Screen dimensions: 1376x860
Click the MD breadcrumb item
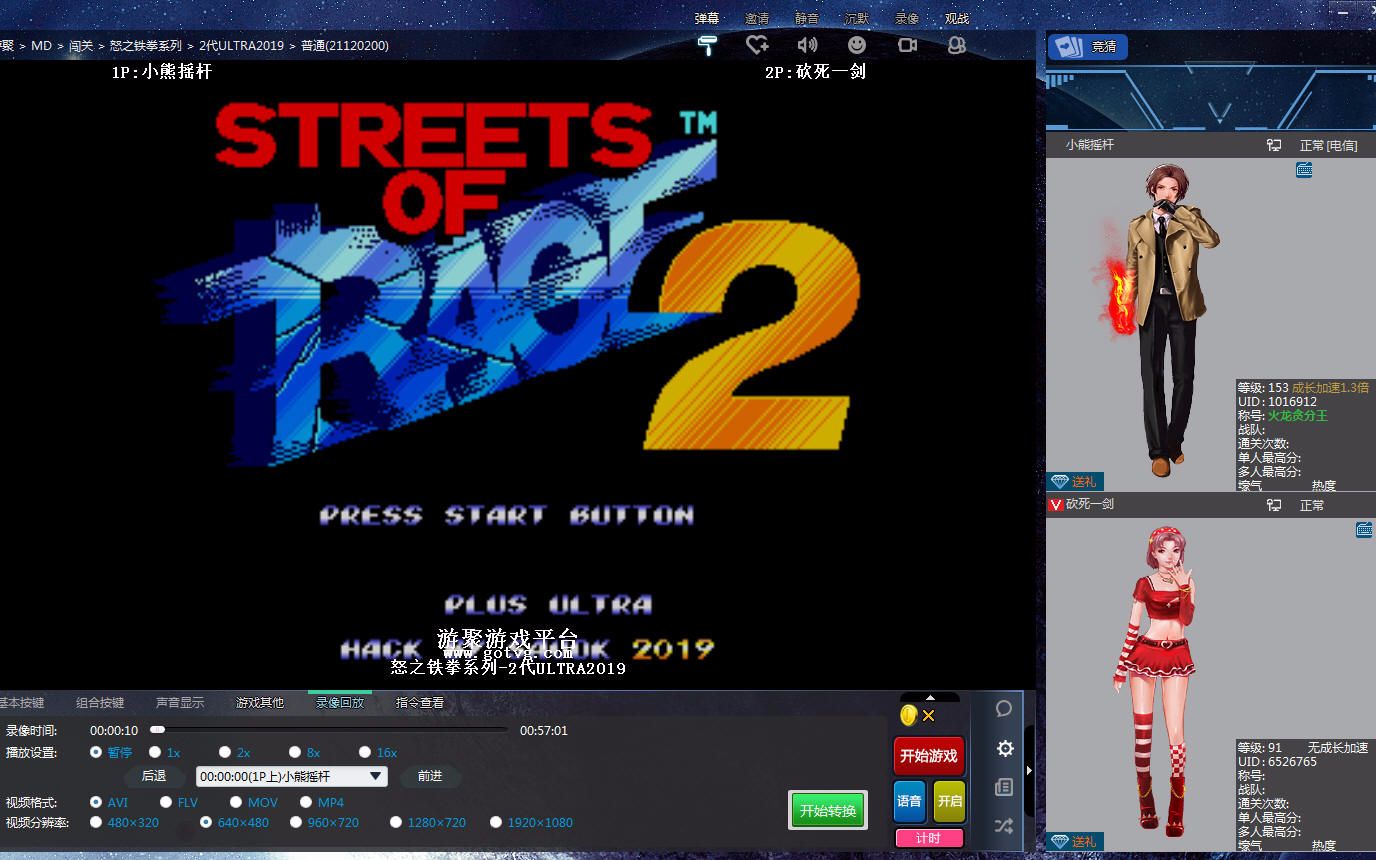point(41,45)
